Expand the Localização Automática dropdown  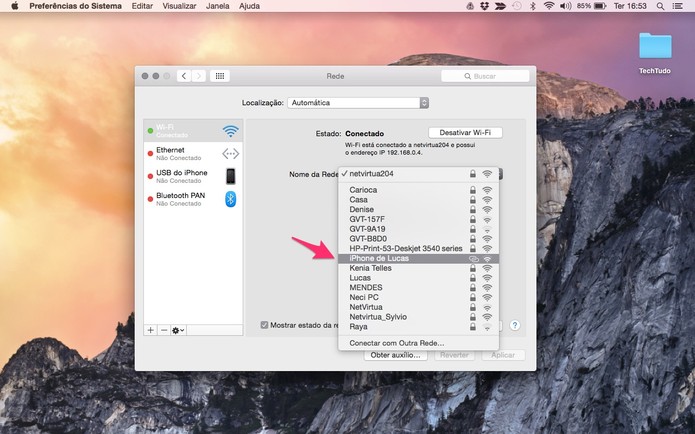point(358,102)
